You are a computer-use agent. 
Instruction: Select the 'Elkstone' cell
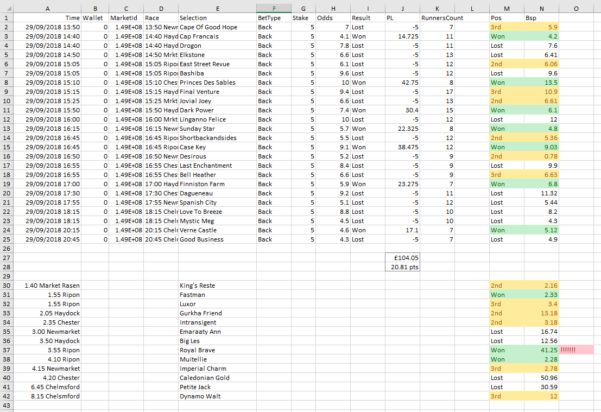pos(217,54)
